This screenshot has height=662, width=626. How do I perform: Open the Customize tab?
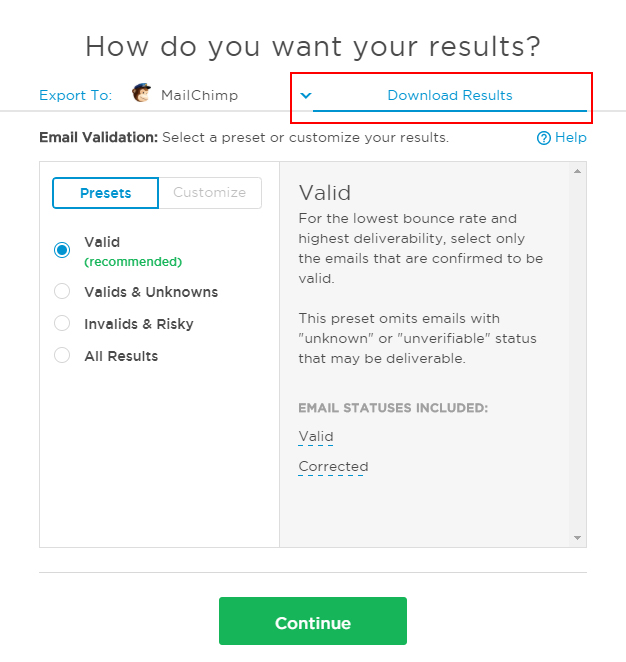click(210, 193)
